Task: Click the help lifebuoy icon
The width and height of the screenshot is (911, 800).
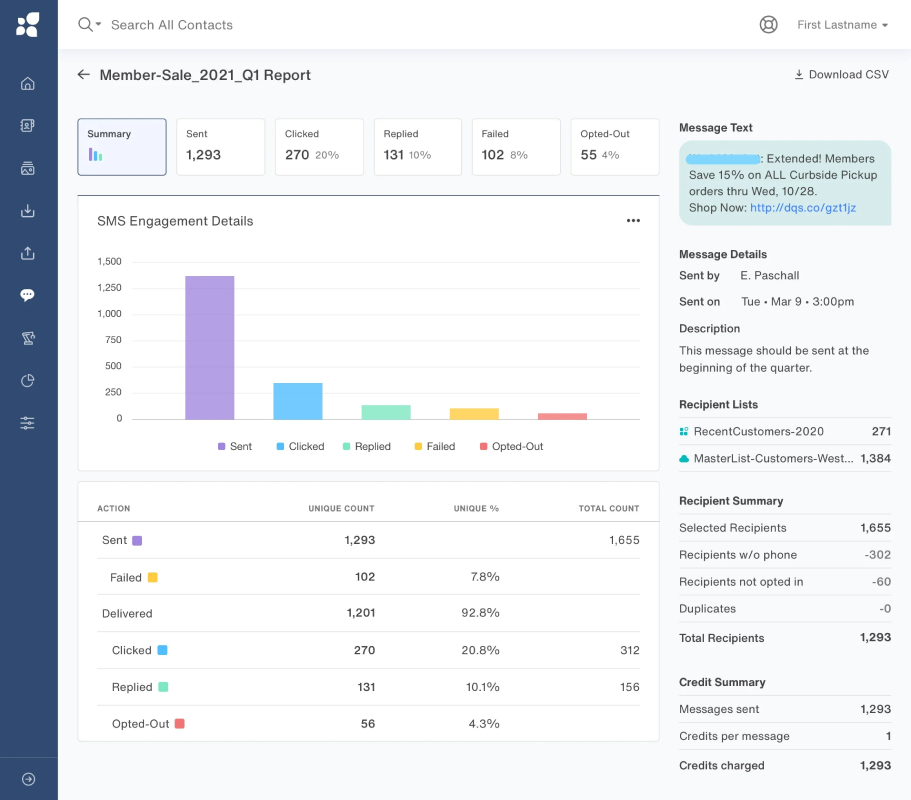Action: click(768, 24)
